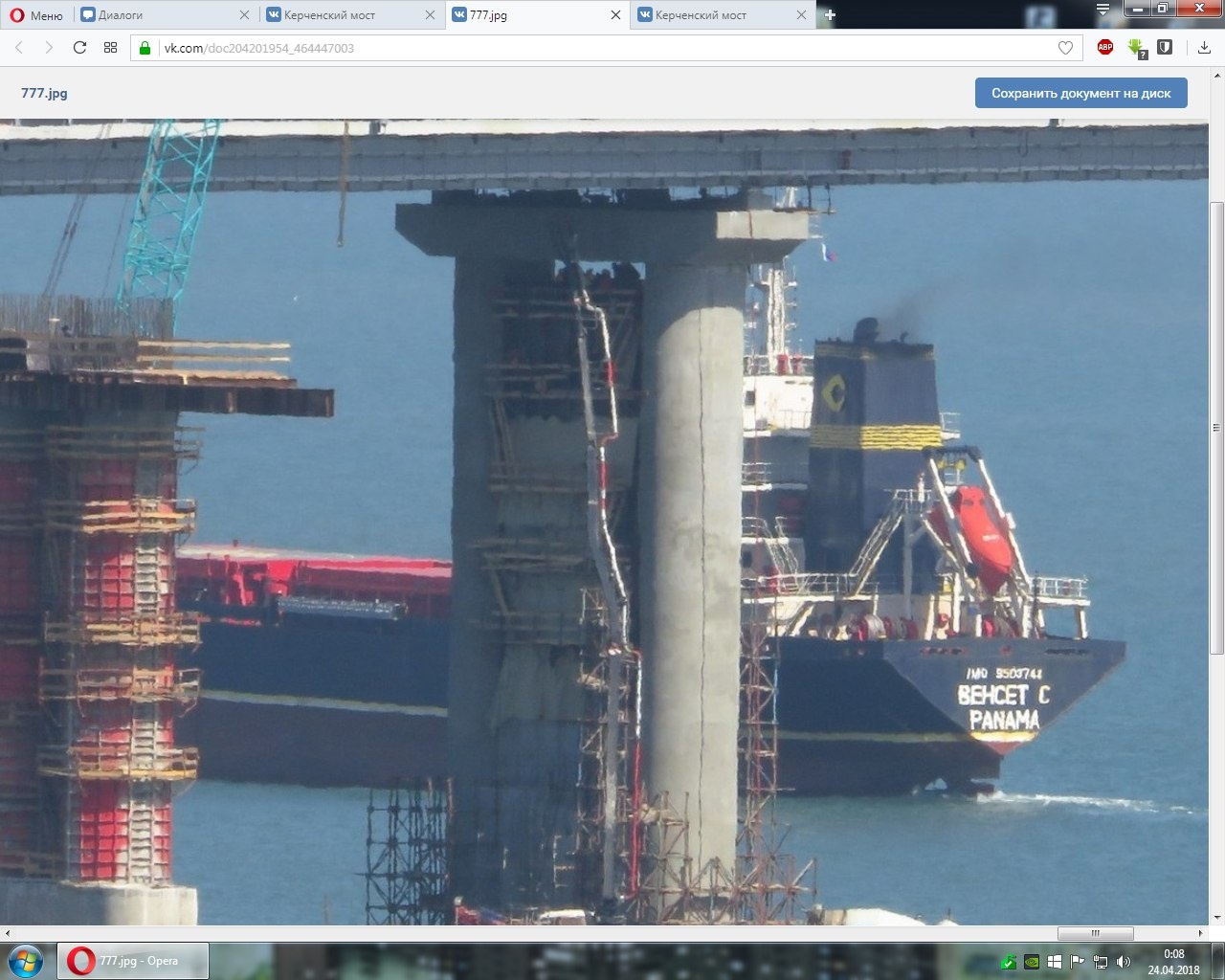Viewport: 1225px width, 980px height.
Task: Click the horizontal scrollbar thumb
Action: tap(1095, 933)
